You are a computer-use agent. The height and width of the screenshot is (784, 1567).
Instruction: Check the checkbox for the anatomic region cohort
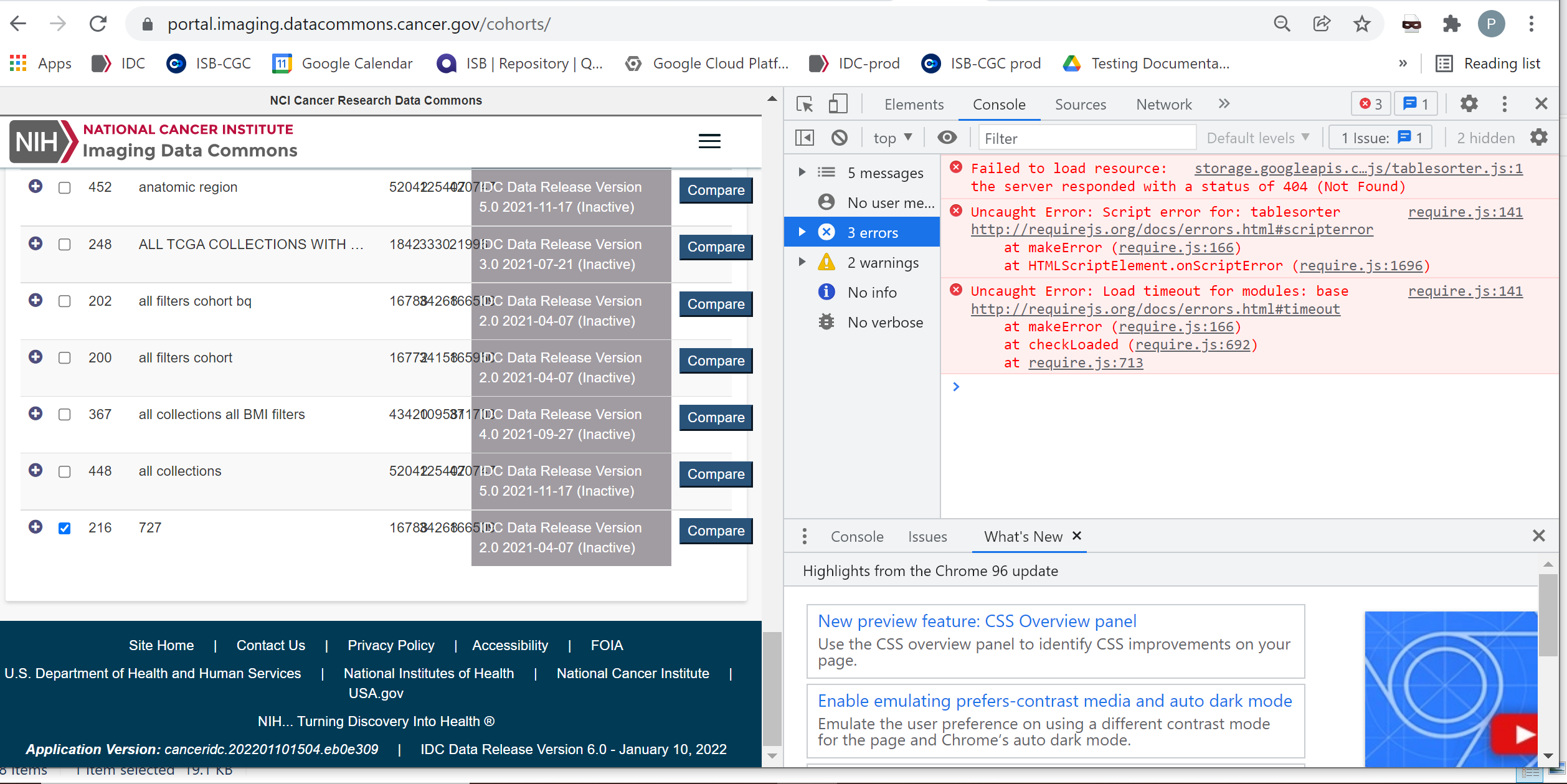65,187
